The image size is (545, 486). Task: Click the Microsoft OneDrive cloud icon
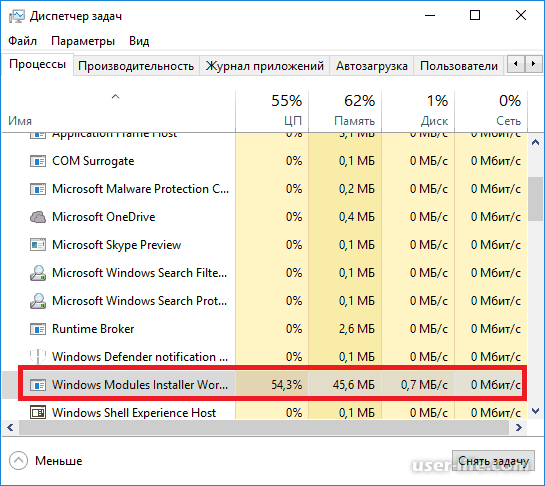[x=38, y=217]
